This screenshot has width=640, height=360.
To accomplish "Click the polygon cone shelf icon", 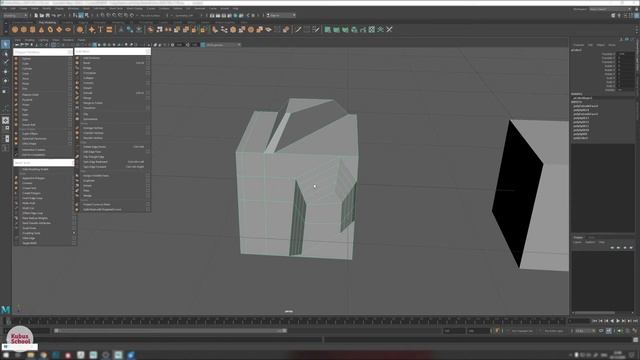I will [x=41, y=29].
